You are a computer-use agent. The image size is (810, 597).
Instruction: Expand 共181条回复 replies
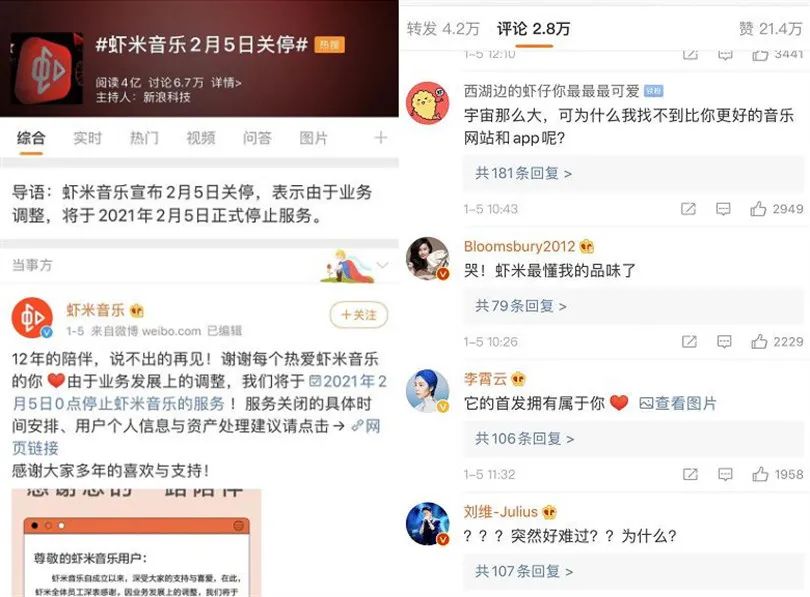(x=523, y=173)
